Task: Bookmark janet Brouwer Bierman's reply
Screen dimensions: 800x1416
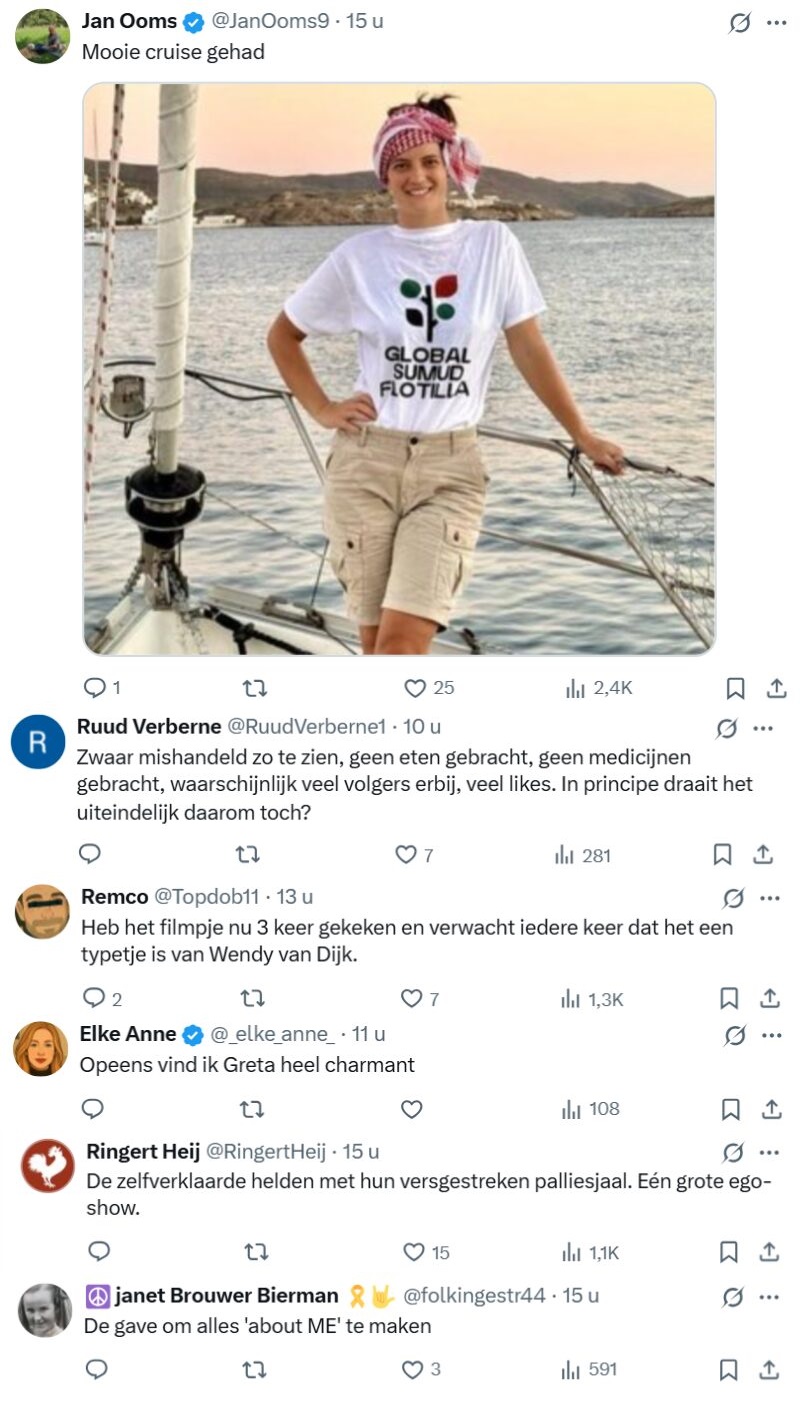Action: click(729, 1370)
